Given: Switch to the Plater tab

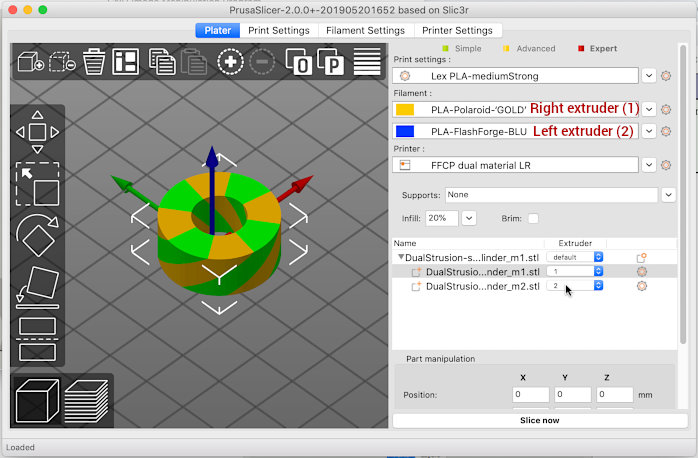Looking at the screenshot, I should pyautogui.click(x=218, y=30).
